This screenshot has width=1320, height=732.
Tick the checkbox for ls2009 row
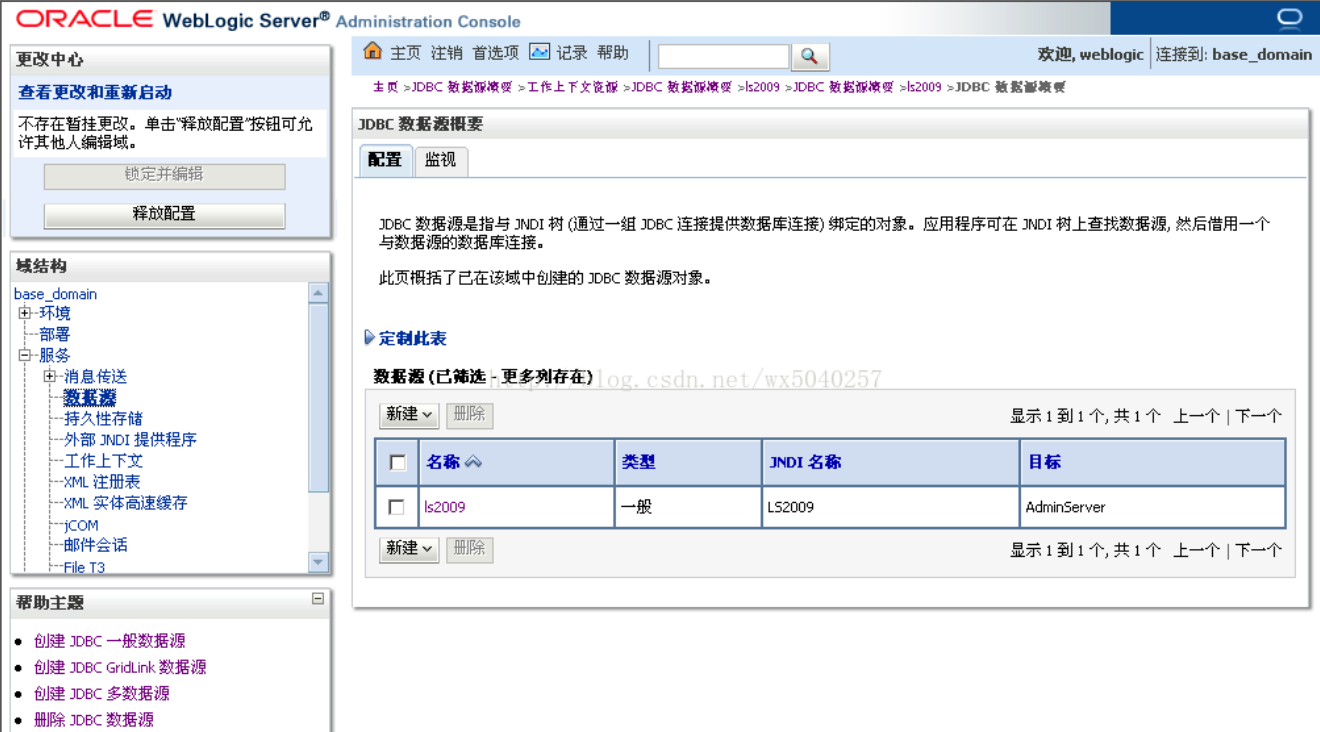[x=397, y=508]
